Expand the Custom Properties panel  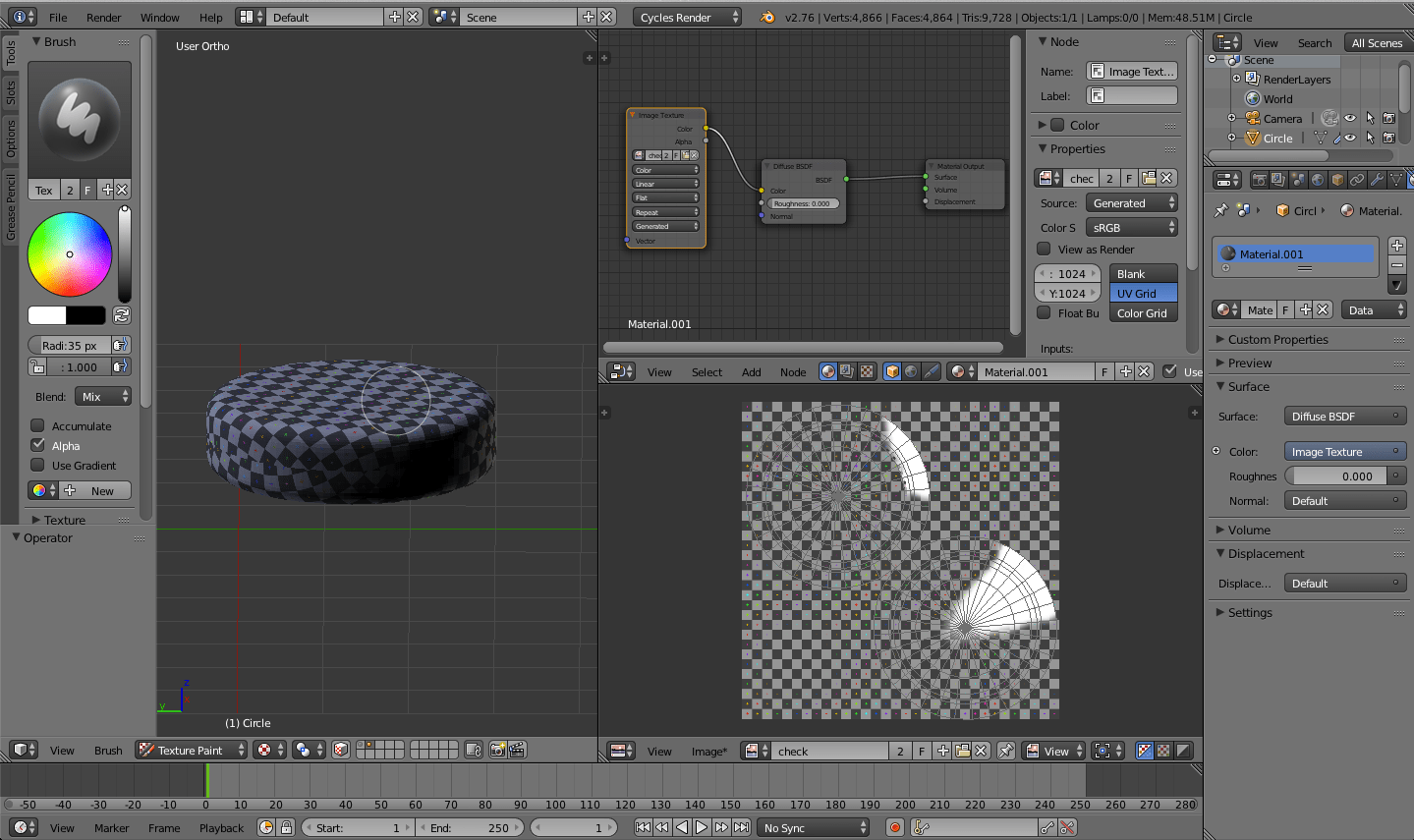point(1277,339)
